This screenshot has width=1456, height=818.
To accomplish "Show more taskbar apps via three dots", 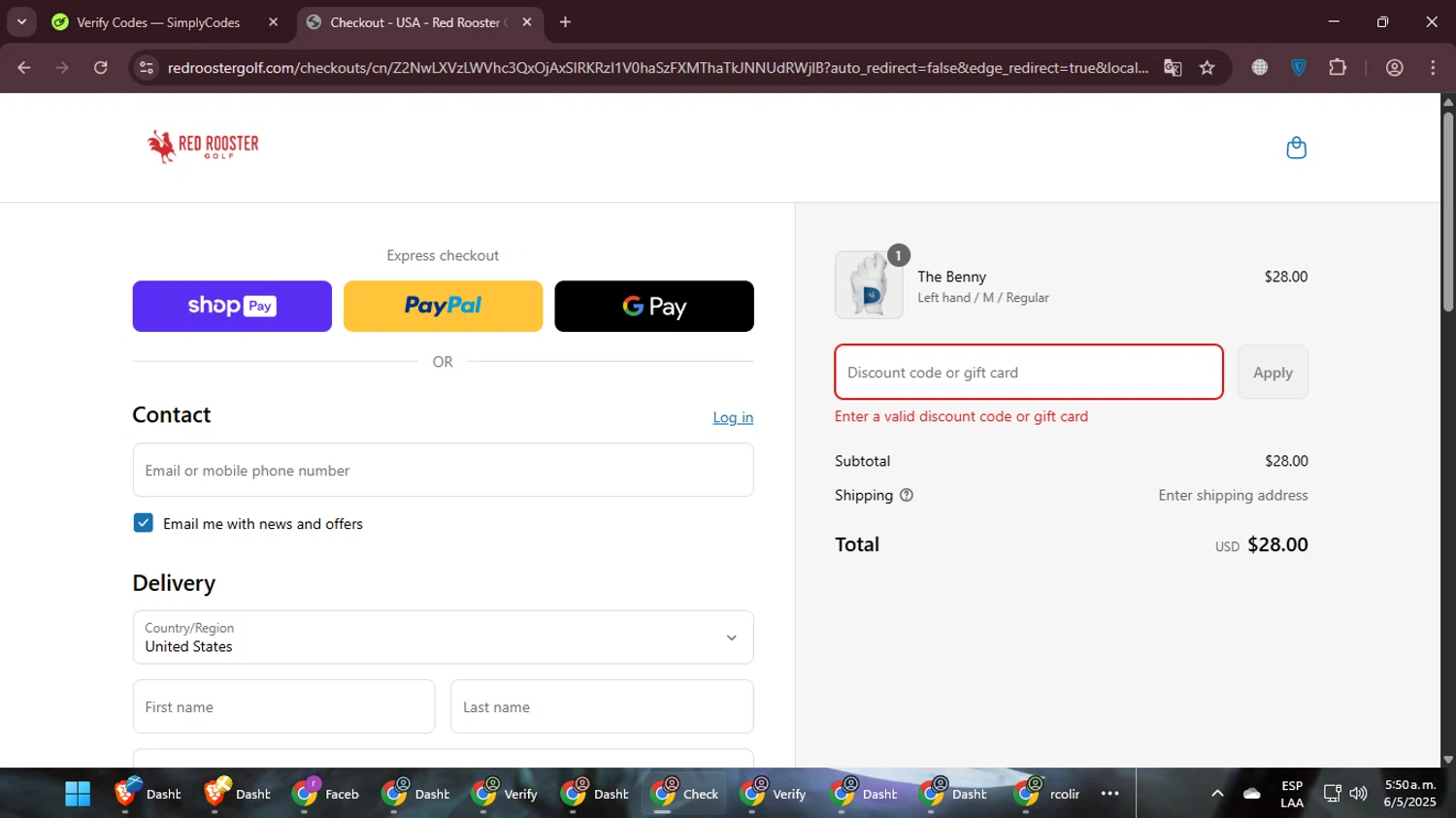I will click(x=1110, y=794).
